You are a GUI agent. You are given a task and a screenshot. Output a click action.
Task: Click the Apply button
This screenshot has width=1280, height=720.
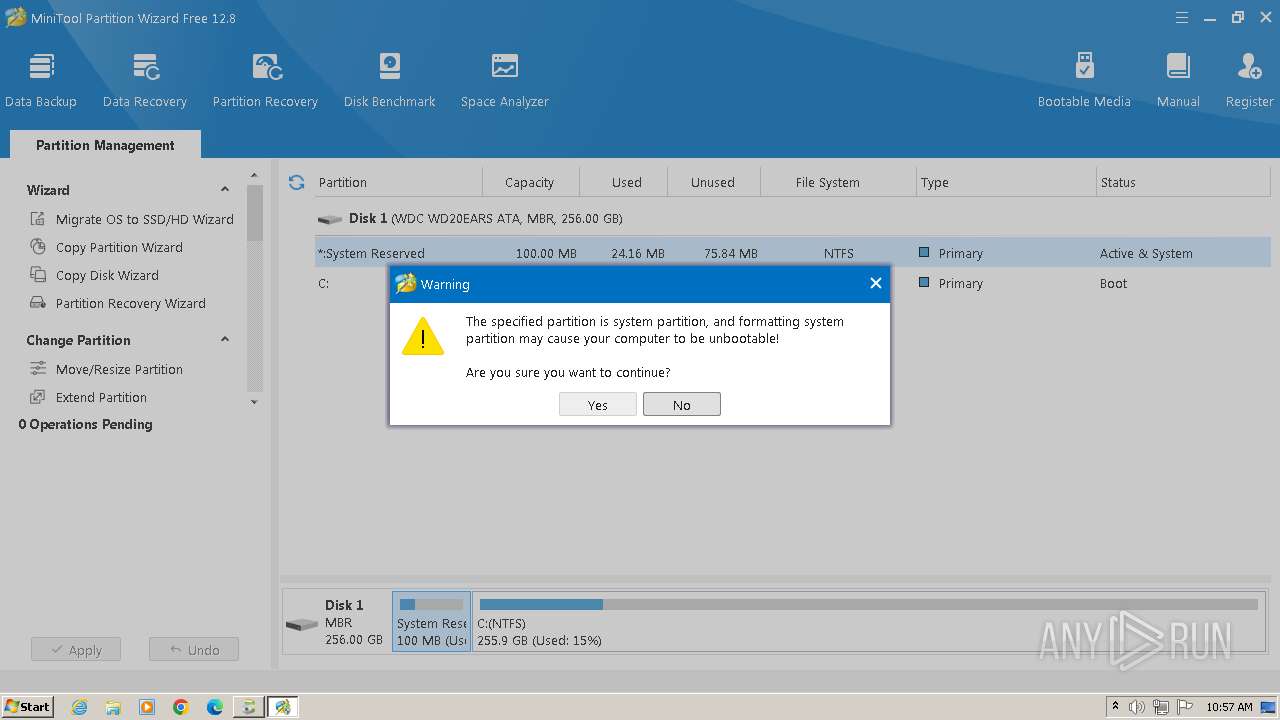pos(76,650)
